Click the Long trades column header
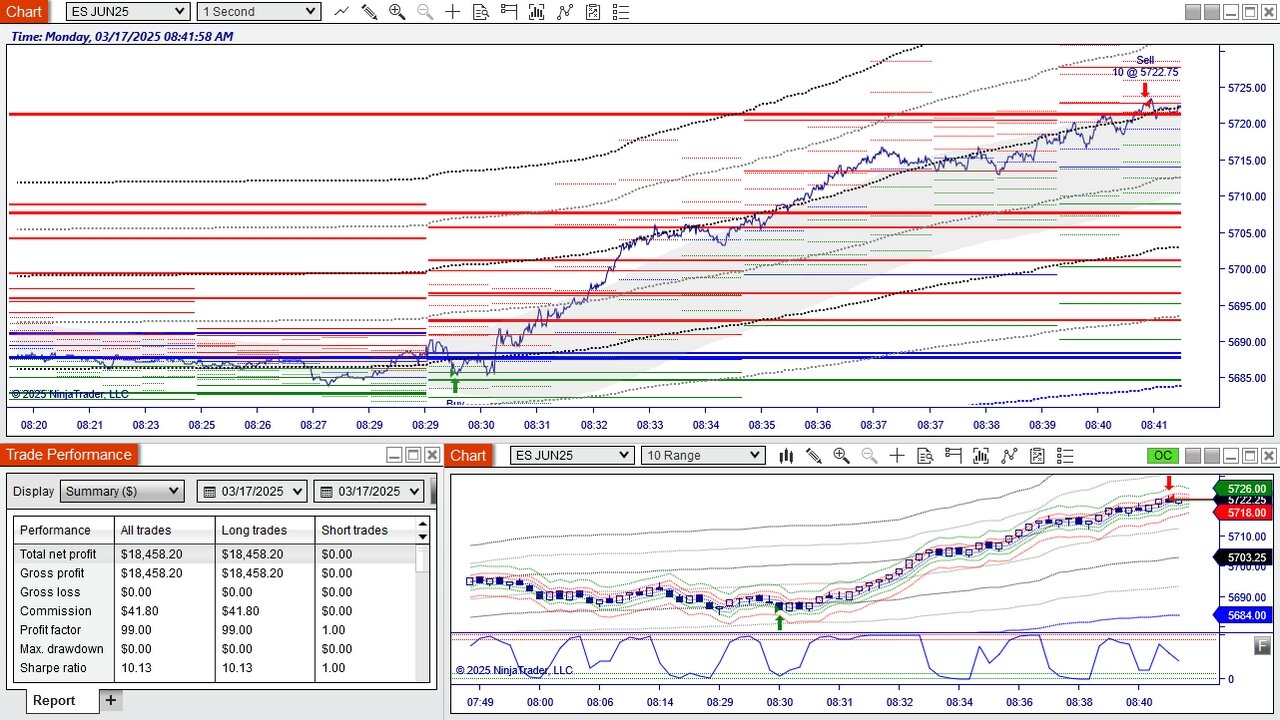 pos(265,530)
